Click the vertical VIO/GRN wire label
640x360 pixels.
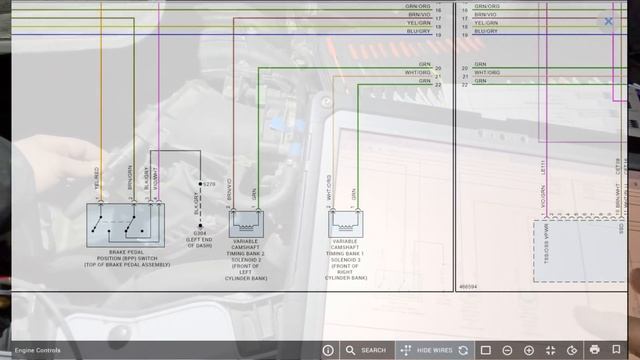click(x=543, y=196)
